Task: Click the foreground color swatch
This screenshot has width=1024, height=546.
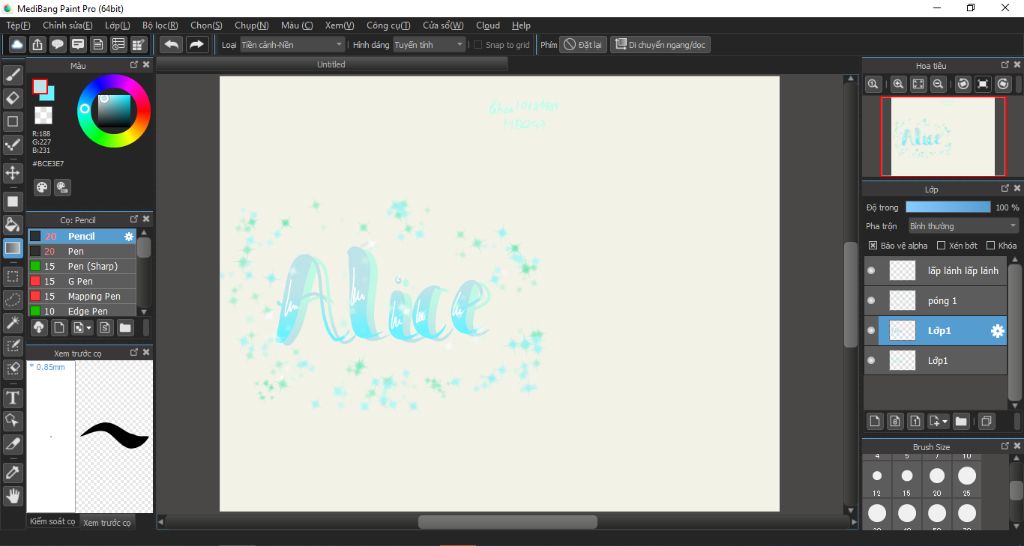Action: (x=40, y=86)
